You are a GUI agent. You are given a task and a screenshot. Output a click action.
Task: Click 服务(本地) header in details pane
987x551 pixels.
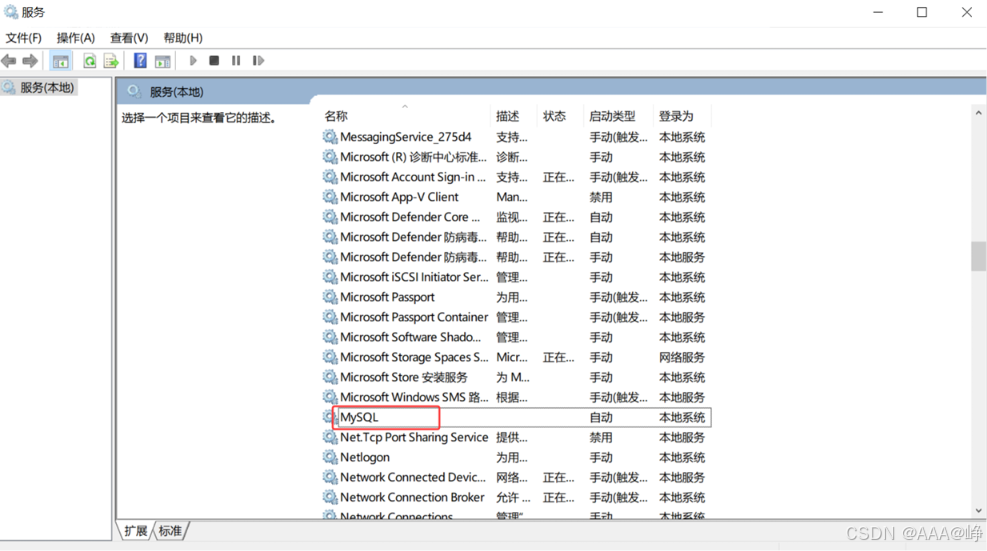176,92
